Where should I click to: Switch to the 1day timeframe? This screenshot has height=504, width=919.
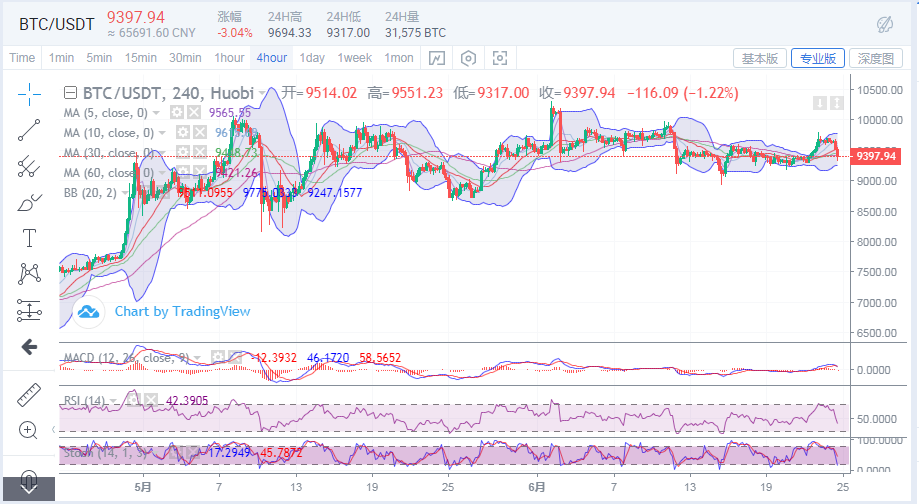[312, 58]
